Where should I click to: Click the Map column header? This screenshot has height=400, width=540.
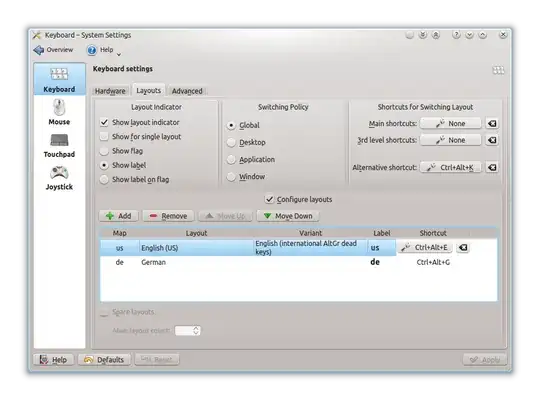tap(120, 233)
